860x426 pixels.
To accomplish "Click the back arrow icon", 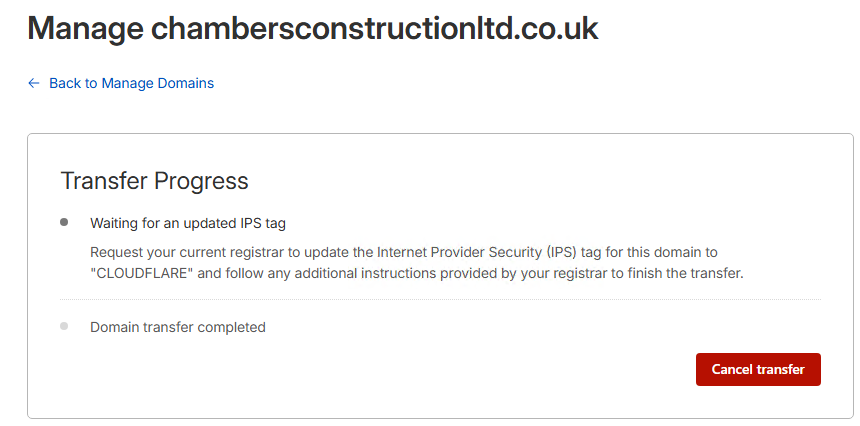I will tap(34, 83).
